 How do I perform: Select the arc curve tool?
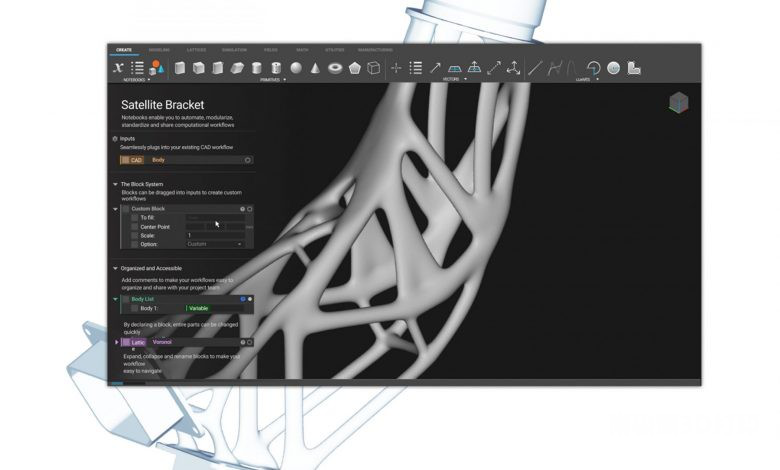pos(593,68)
